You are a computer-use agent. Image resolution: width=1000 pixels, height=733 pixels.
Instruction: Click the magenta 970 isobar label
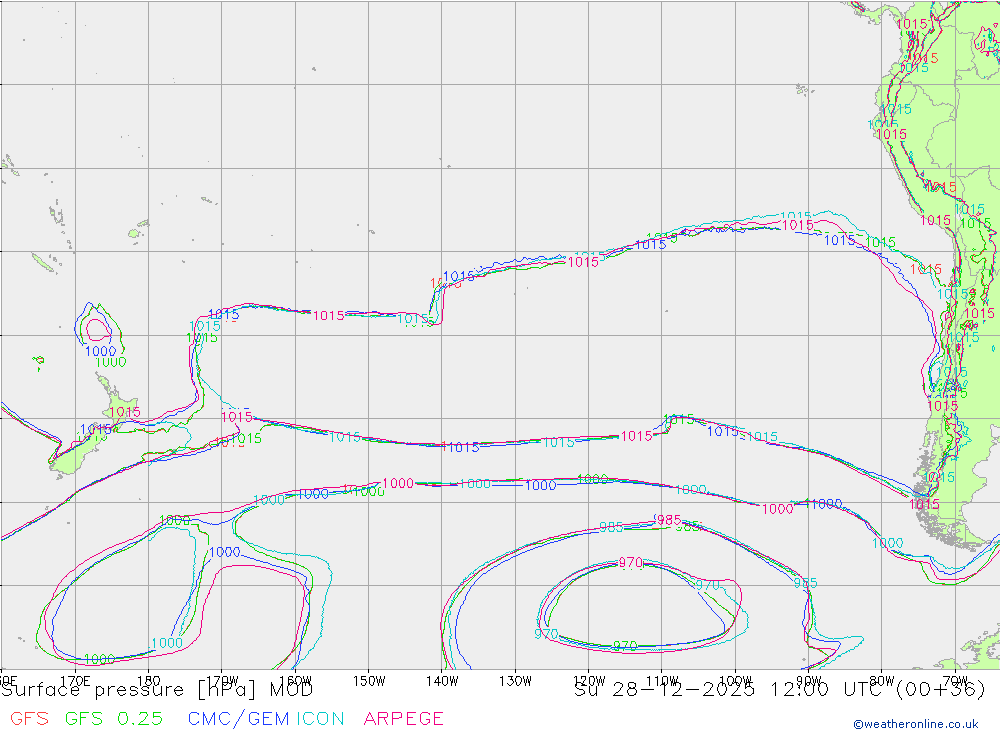click(630, 563)
